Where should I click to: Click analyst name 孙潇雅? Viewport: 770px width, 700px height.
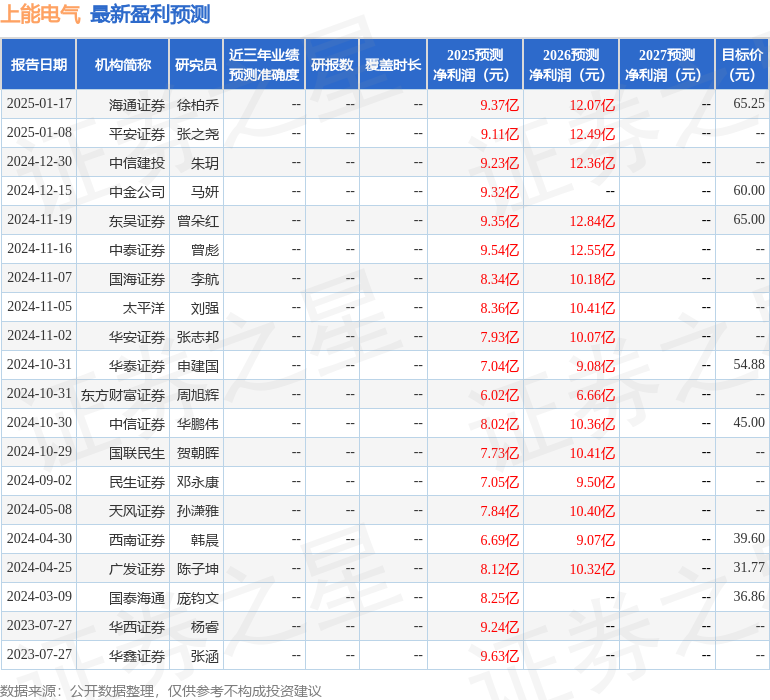[x=198, y=511]
